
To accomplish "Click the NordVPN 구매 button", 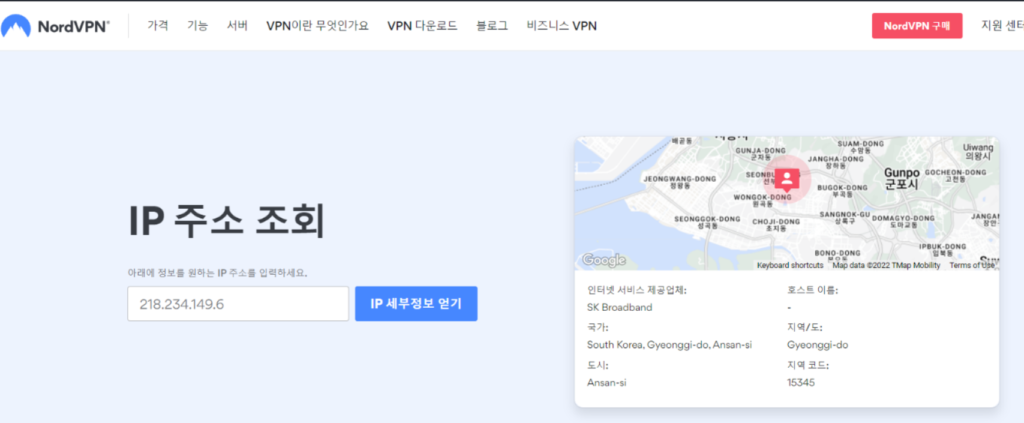I will [917, 25].
